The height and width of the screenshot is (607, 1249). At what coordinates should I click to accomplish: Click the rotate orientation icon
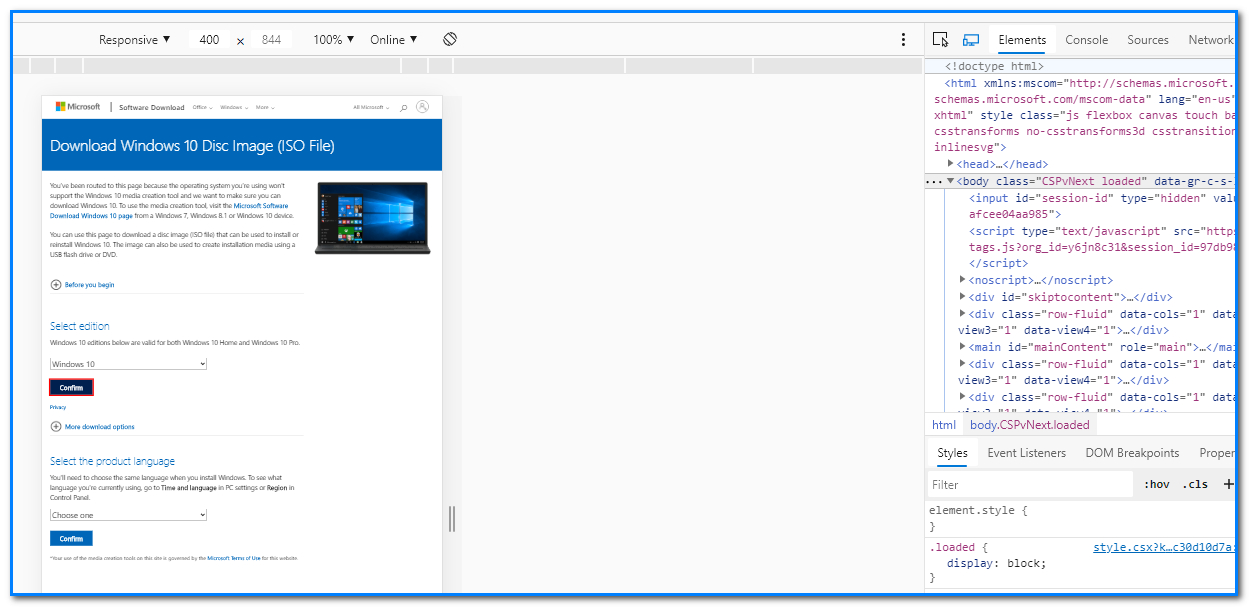click(450, 40)
